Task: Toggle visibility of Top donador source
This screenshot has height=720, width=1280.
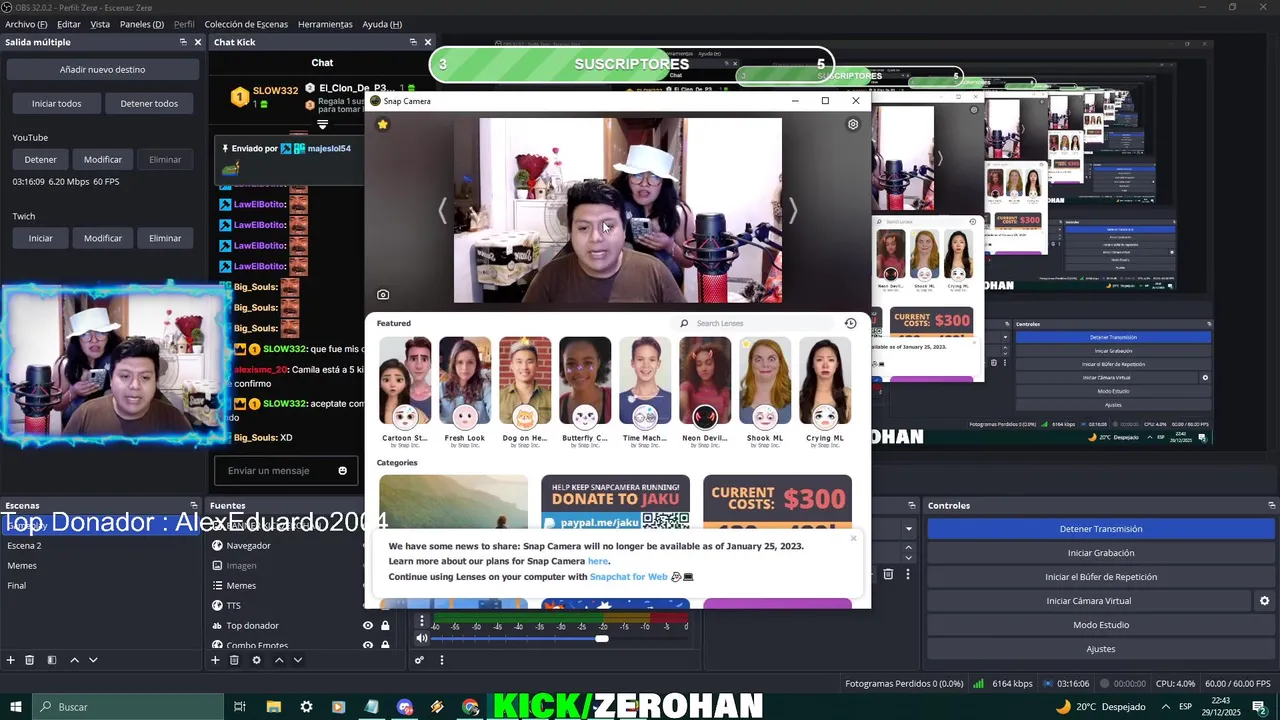Action: [x=368, y=626]
